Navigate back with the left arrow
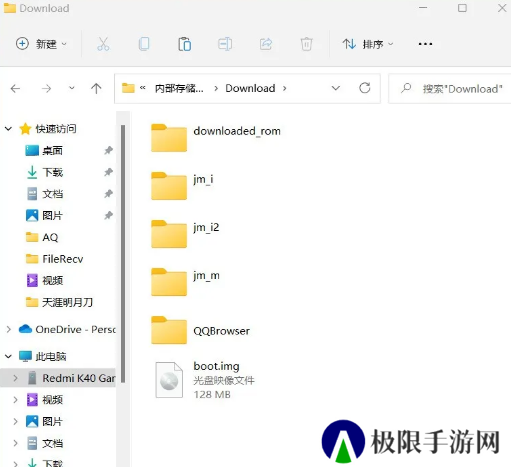Screen dimensions: 511x467 point(15,88)
